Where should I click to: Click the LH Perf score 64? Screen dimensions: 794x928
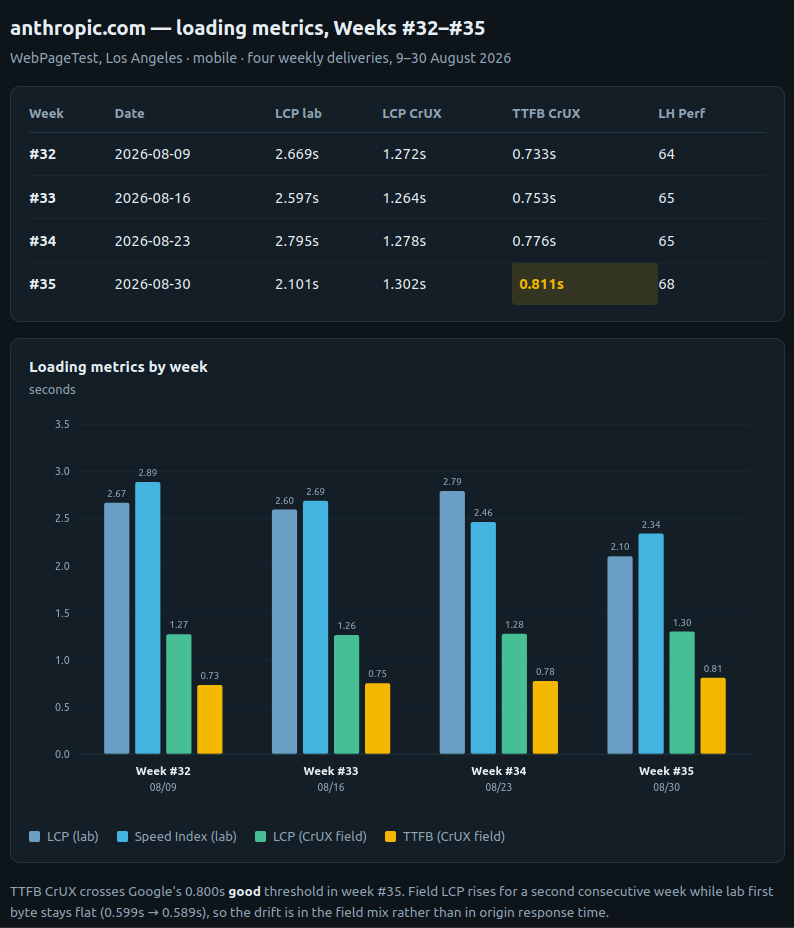667,154
